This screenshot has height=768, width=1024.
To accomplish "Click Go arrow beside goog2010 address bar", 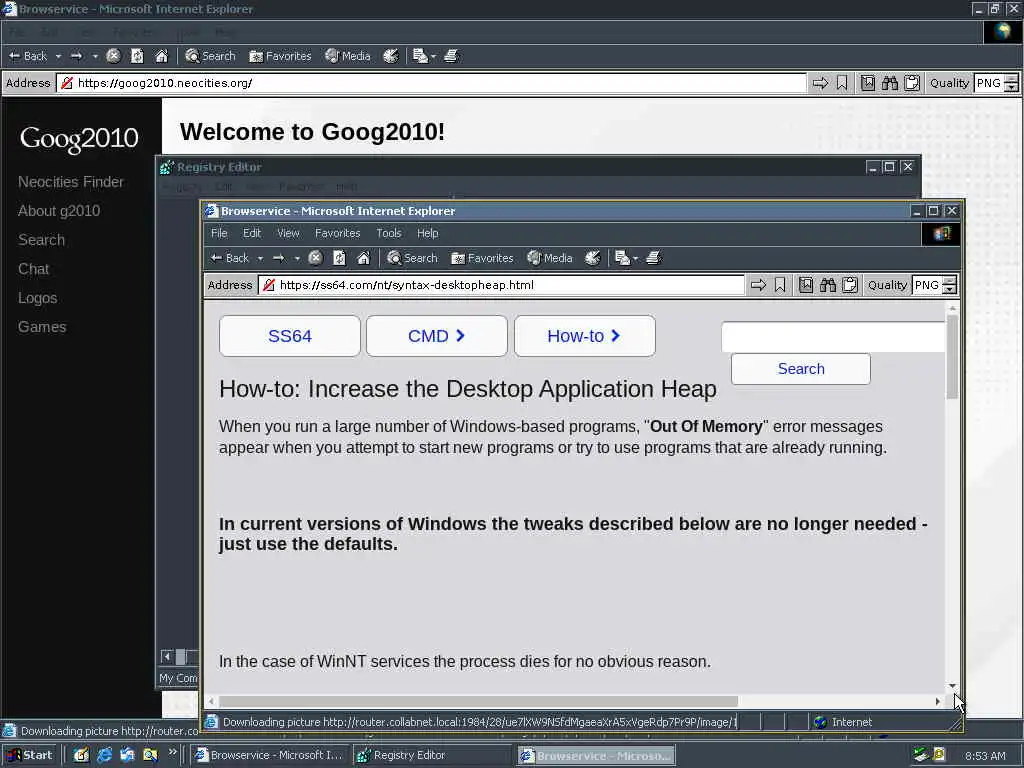I will tap(820, 83).
